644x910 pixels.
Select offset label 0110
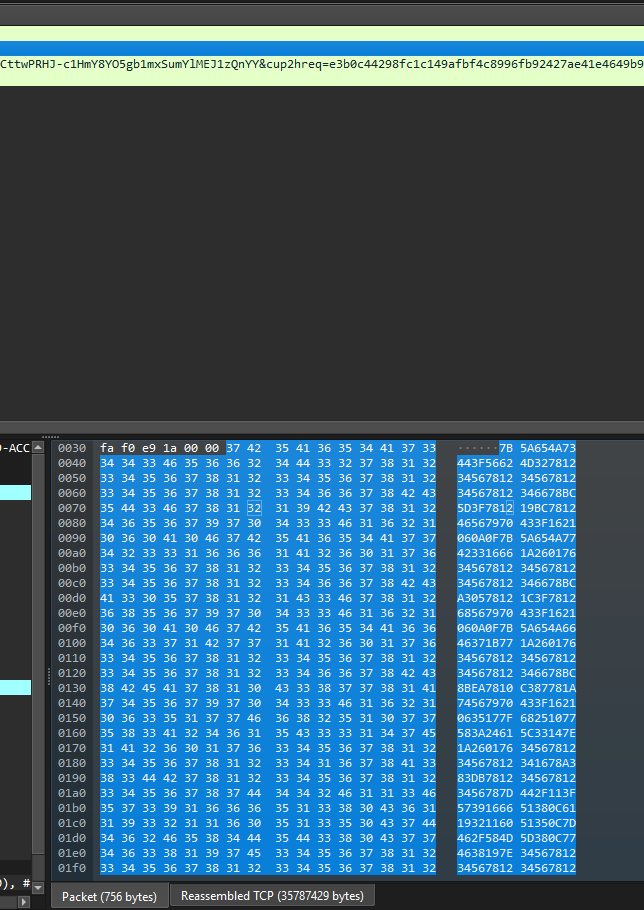point(72,658)
